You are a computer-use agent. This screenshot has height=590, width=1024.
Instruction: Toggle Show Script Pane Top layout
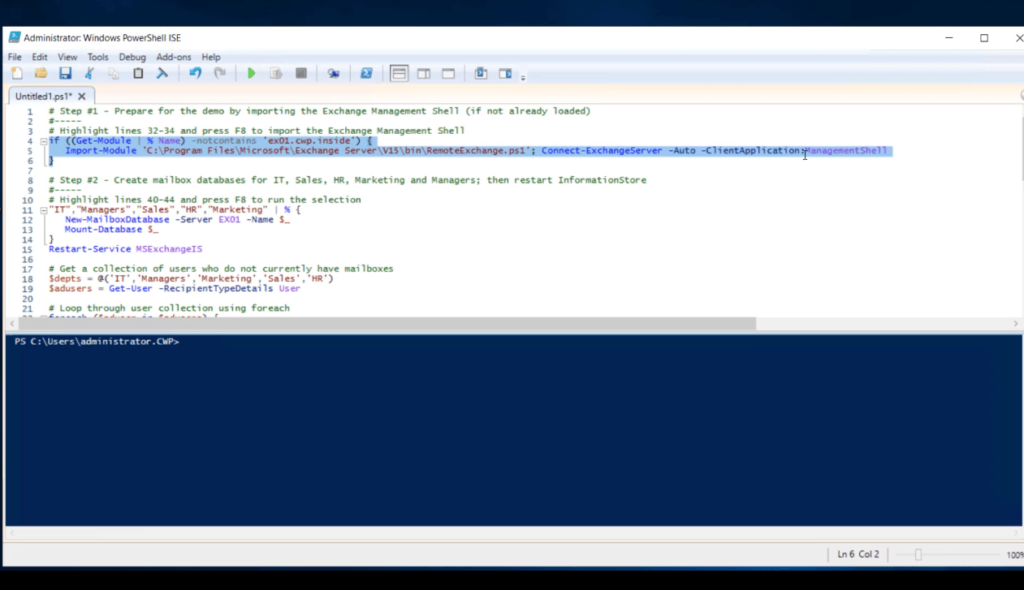coord(399,74)
